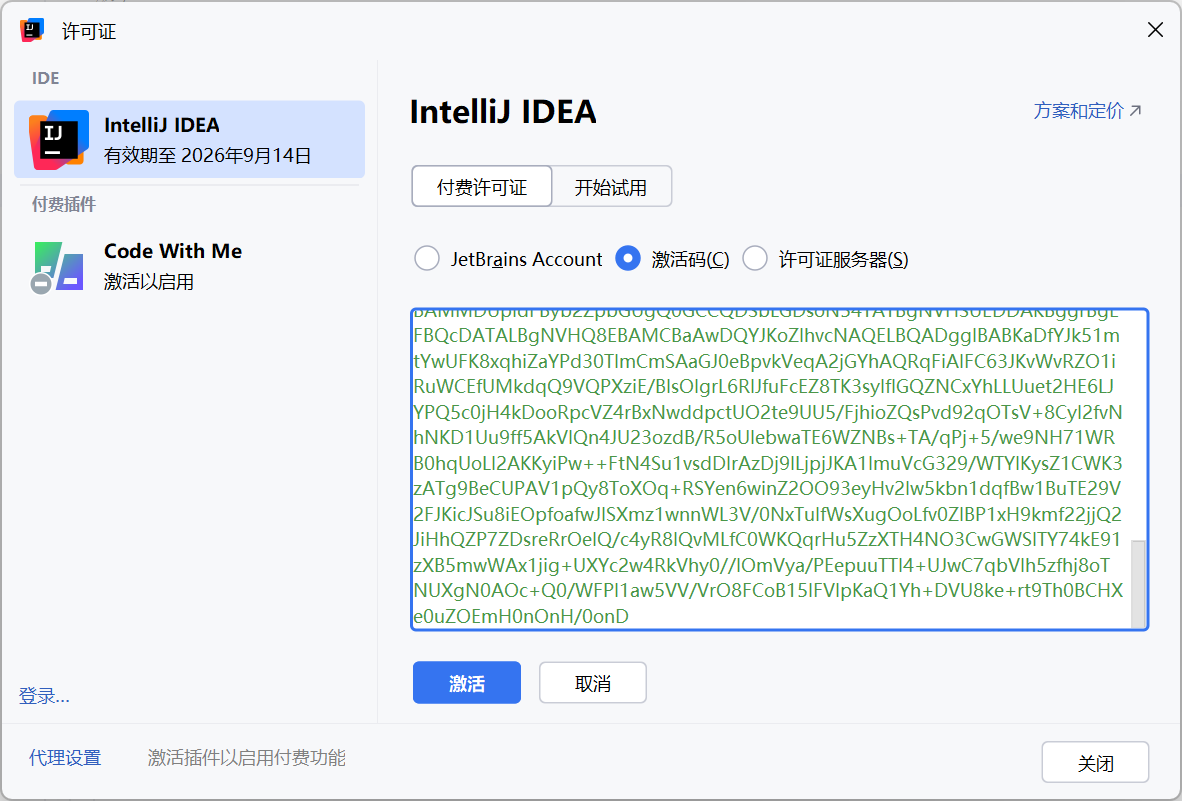1182x801 pixels.
Task: Switch to the 付费许可证 tab
Action: click(x=481, y=186)
